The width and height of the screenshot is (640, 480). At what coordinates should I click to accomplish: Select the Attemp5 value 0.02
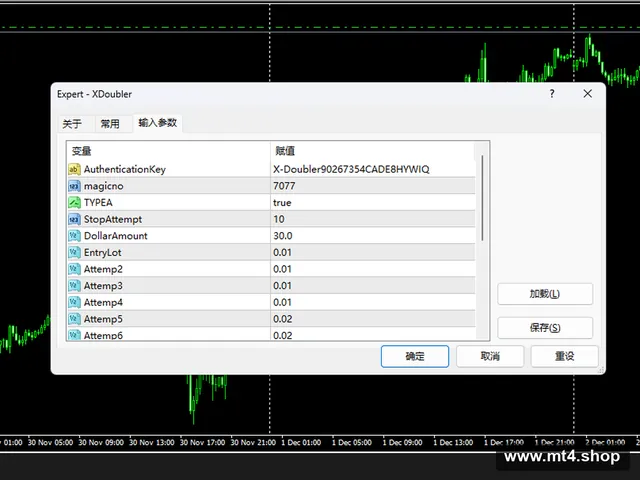coord(282,319)
